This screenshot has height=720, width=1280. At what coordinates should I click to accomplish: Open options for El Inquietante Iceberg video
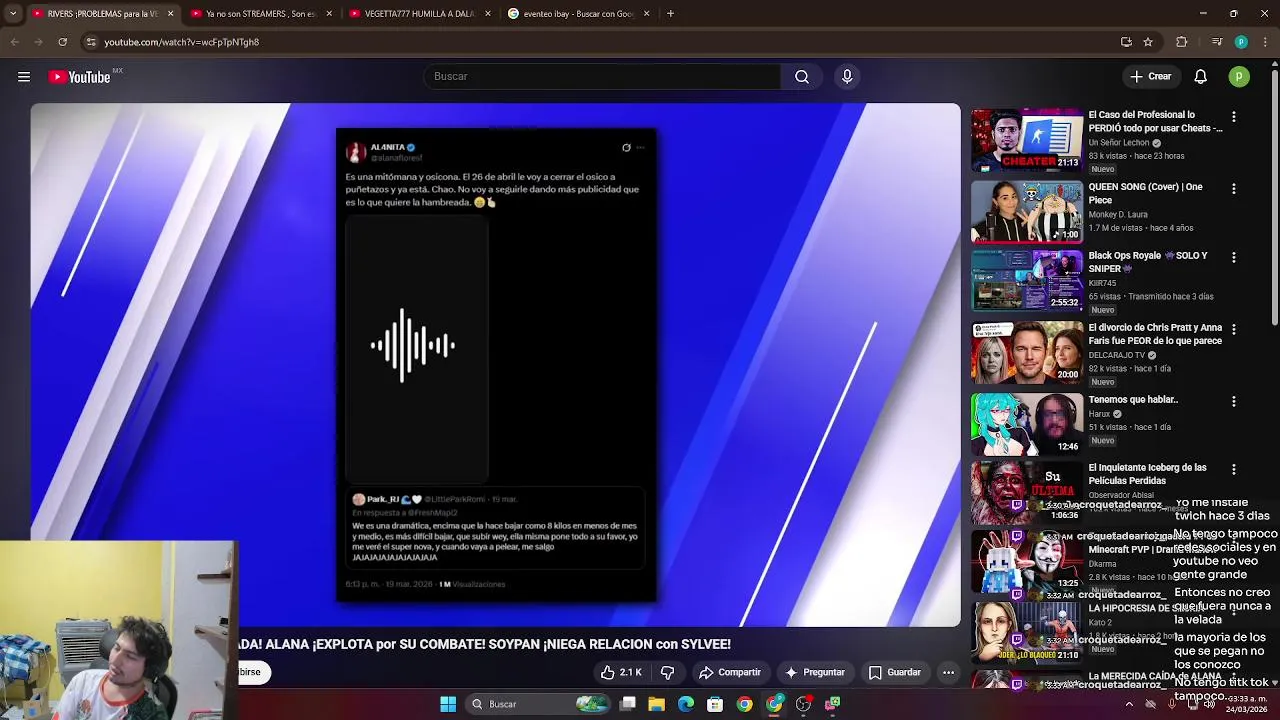(1233, 470)
